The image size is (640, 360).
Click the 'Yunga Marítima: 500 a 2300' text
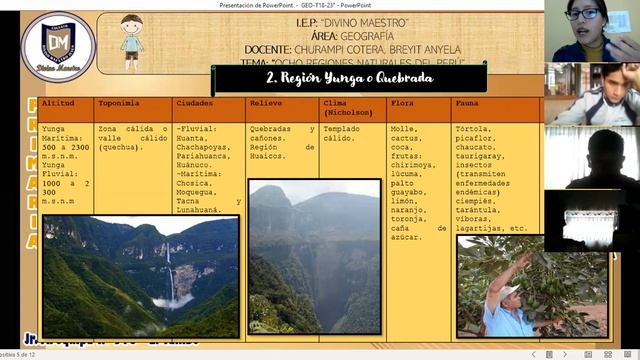coord(65,138)
